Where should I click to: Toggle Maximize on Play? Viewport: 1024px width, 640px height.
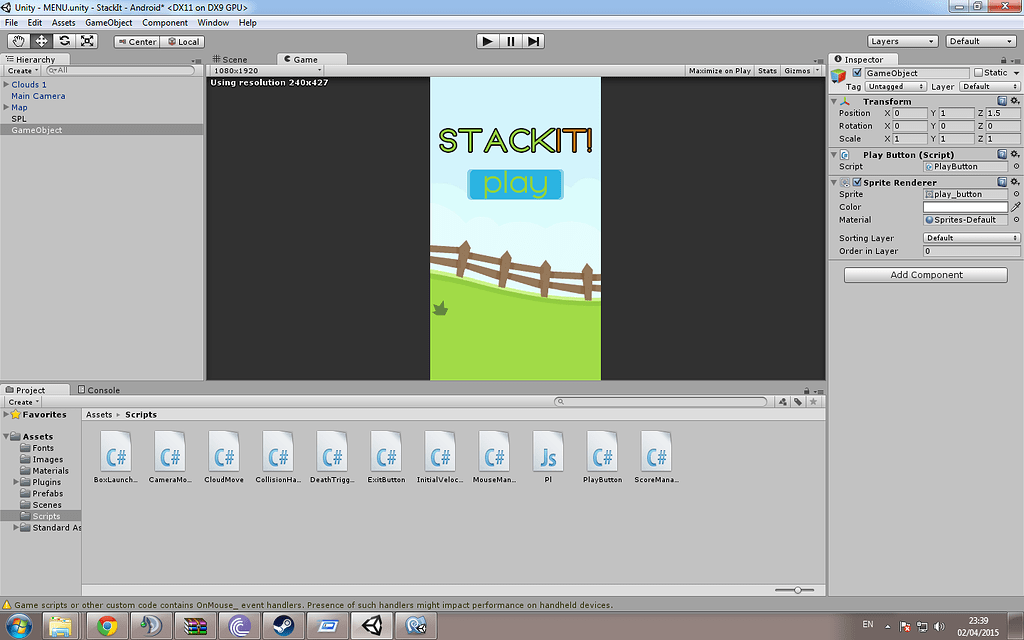(719, 70)
